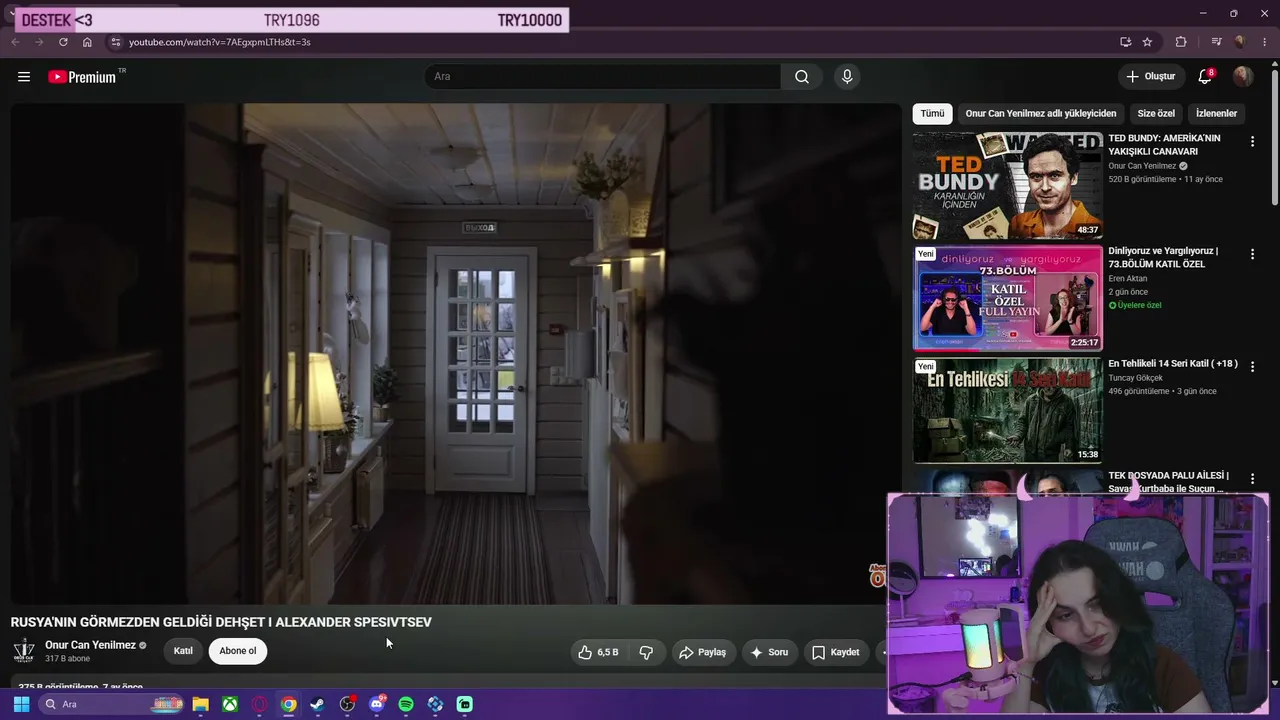
Task: Open Chrome from the taskbar
Action: coord(288,704)
